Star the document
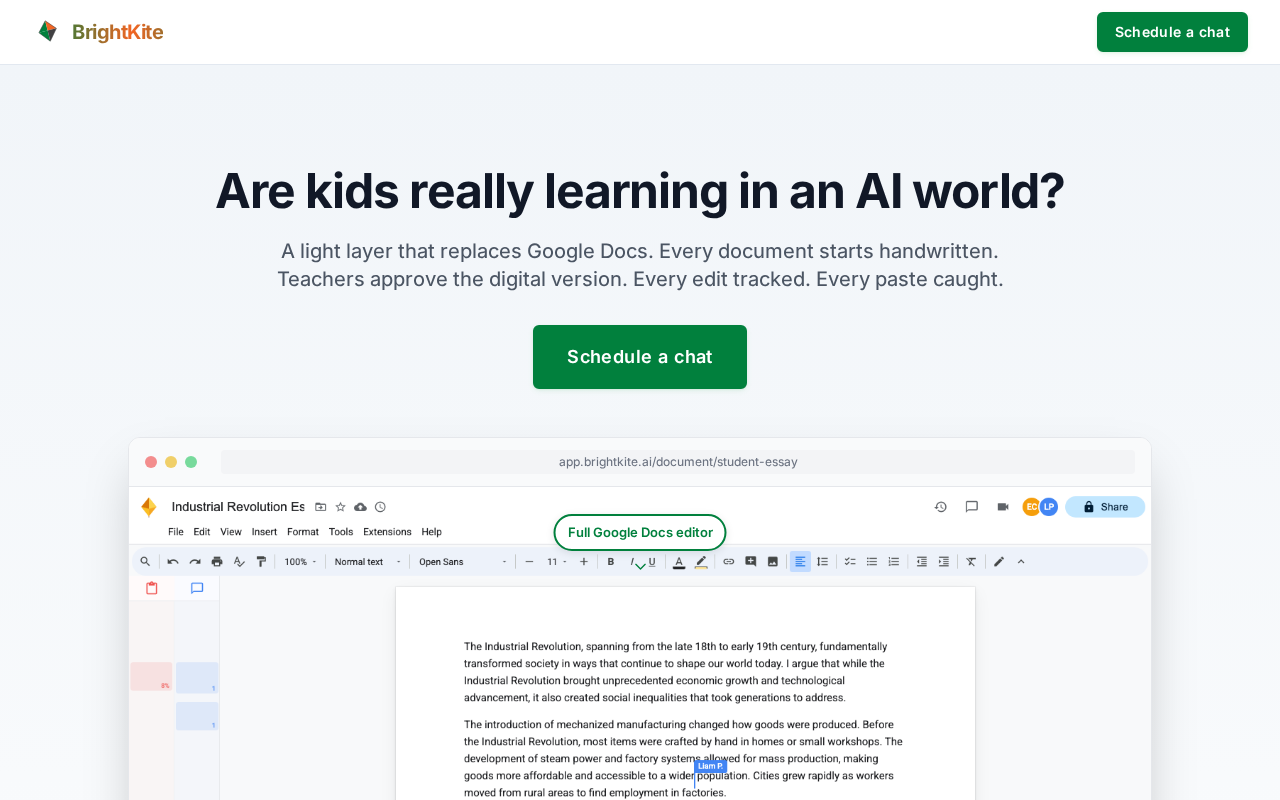This screenshot has height=800, width=1280. [x=340, y=507]
